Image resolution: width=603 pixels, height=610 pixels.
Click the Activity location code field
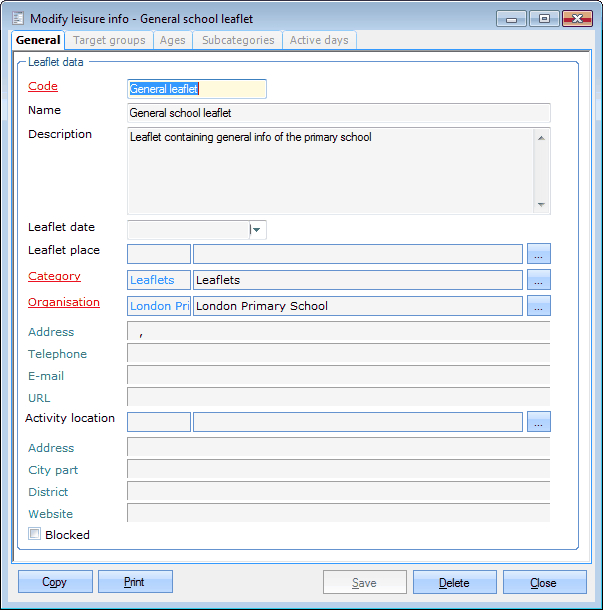pos(159,422)
